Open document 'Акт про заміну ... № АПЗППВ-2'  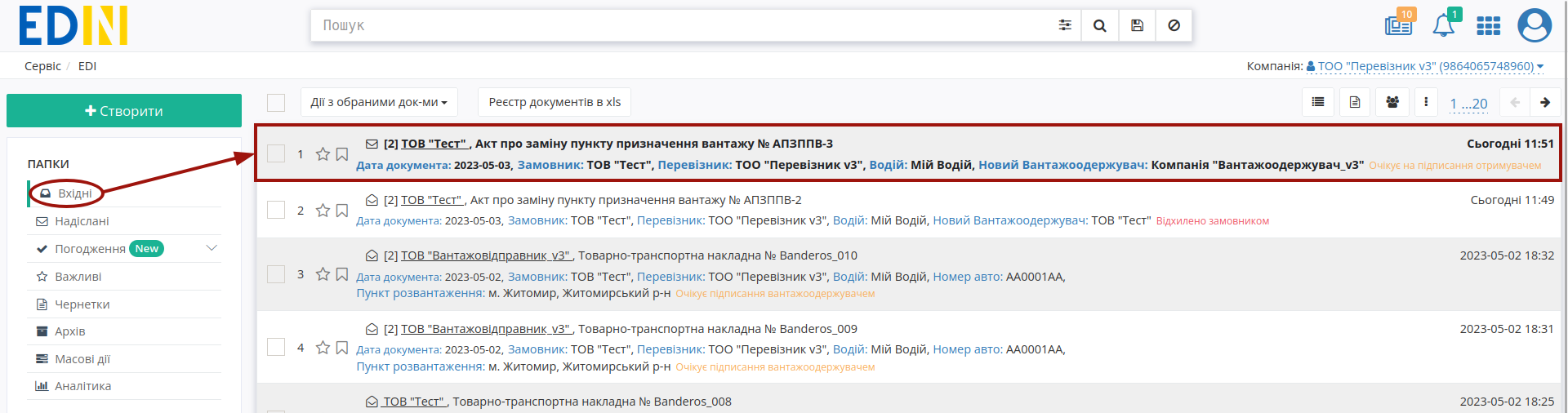[x=636, y=200]
